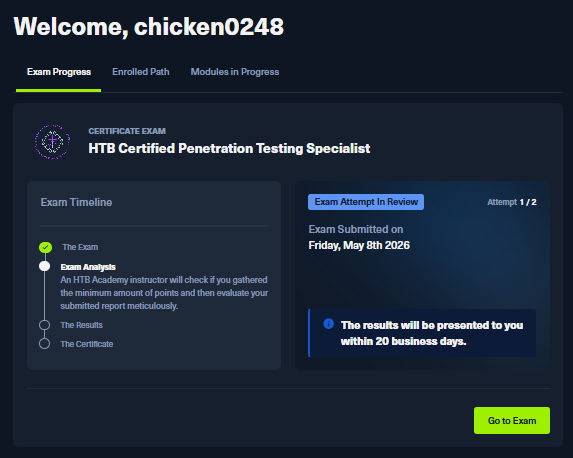Click the Attempt 1 / 2 counter
Screen dimensions: 573x458
[x=512, y=202]
